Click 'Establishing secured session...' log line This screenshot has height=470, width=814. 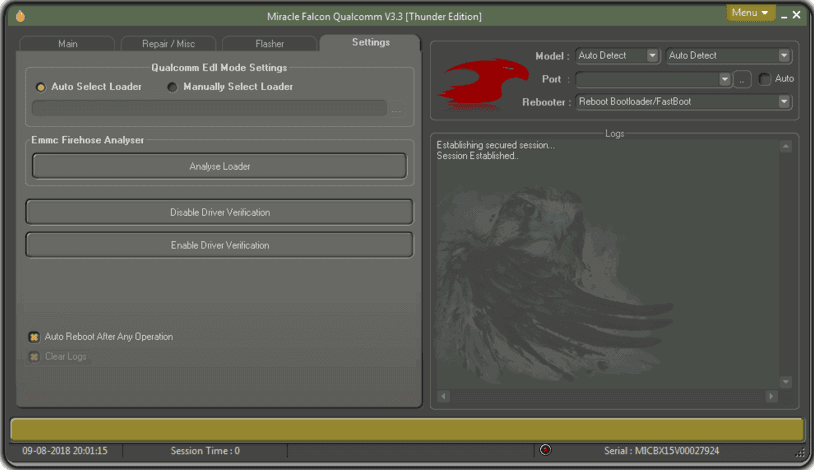pos(495,145)
